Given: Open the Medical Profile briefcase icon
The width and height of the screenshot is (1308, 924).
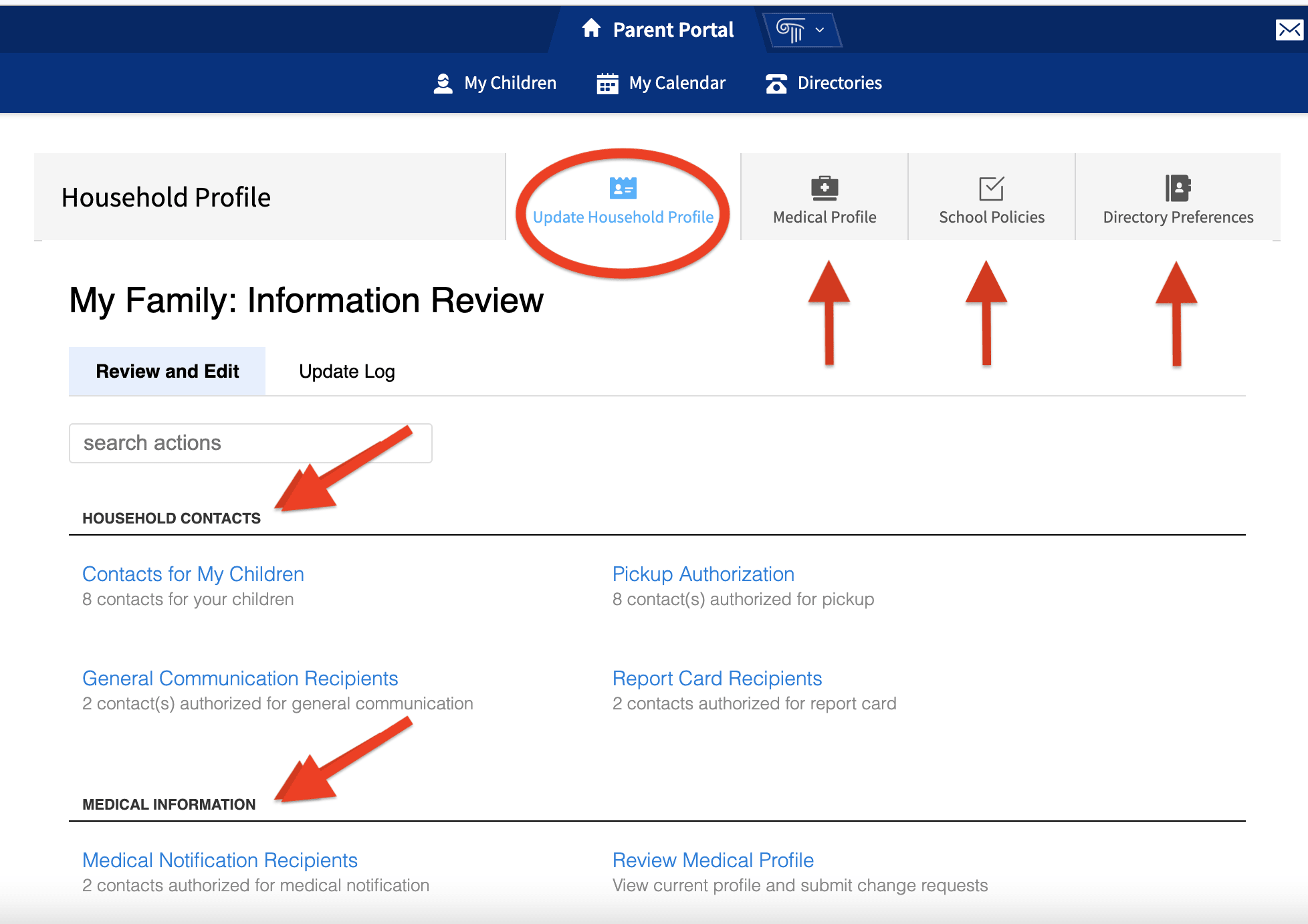Looking at the screenshot, I should click(x=824, y=188).
